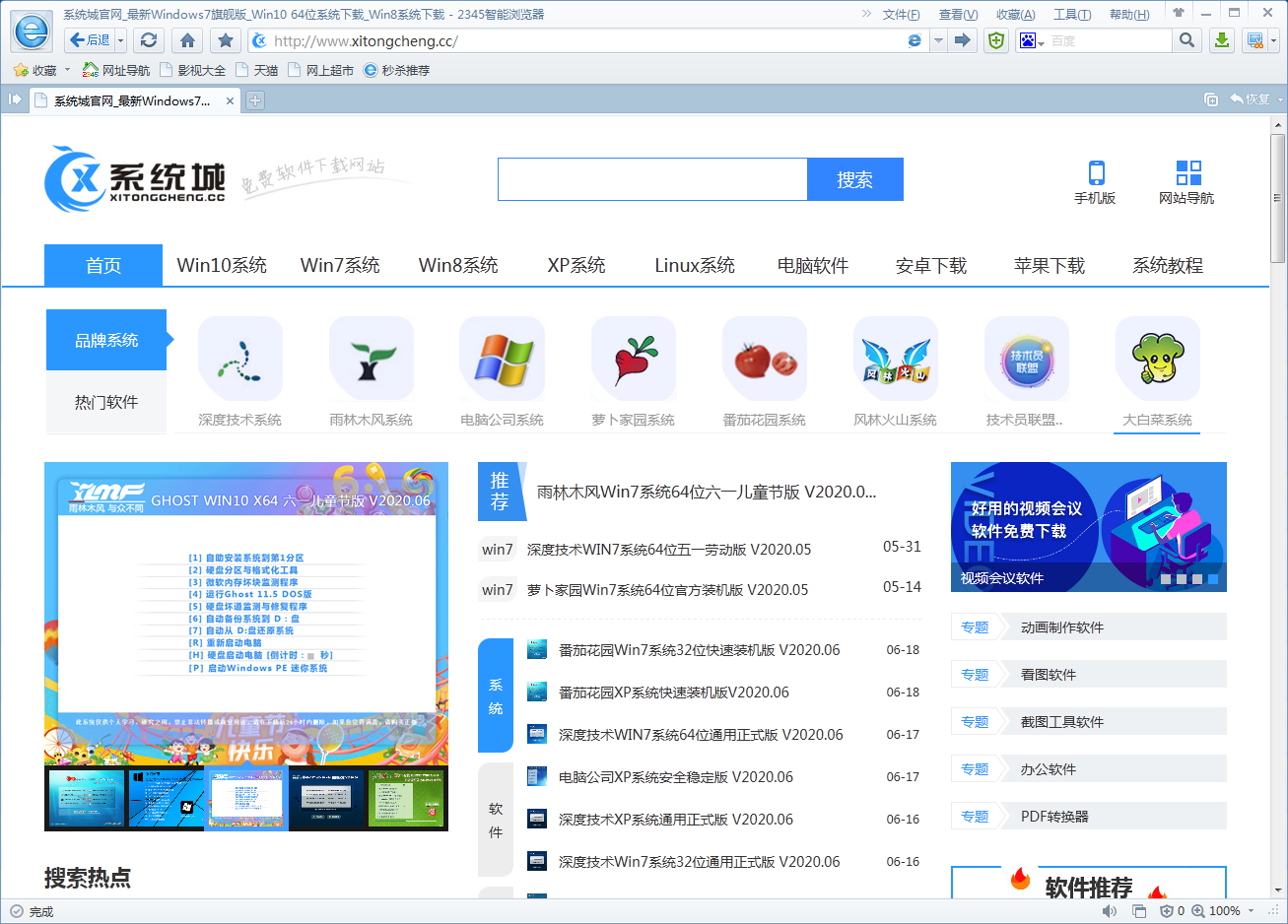Open 风林火山系统 brand icon
The image size is (1288, 924).
(x=896, y=359)
